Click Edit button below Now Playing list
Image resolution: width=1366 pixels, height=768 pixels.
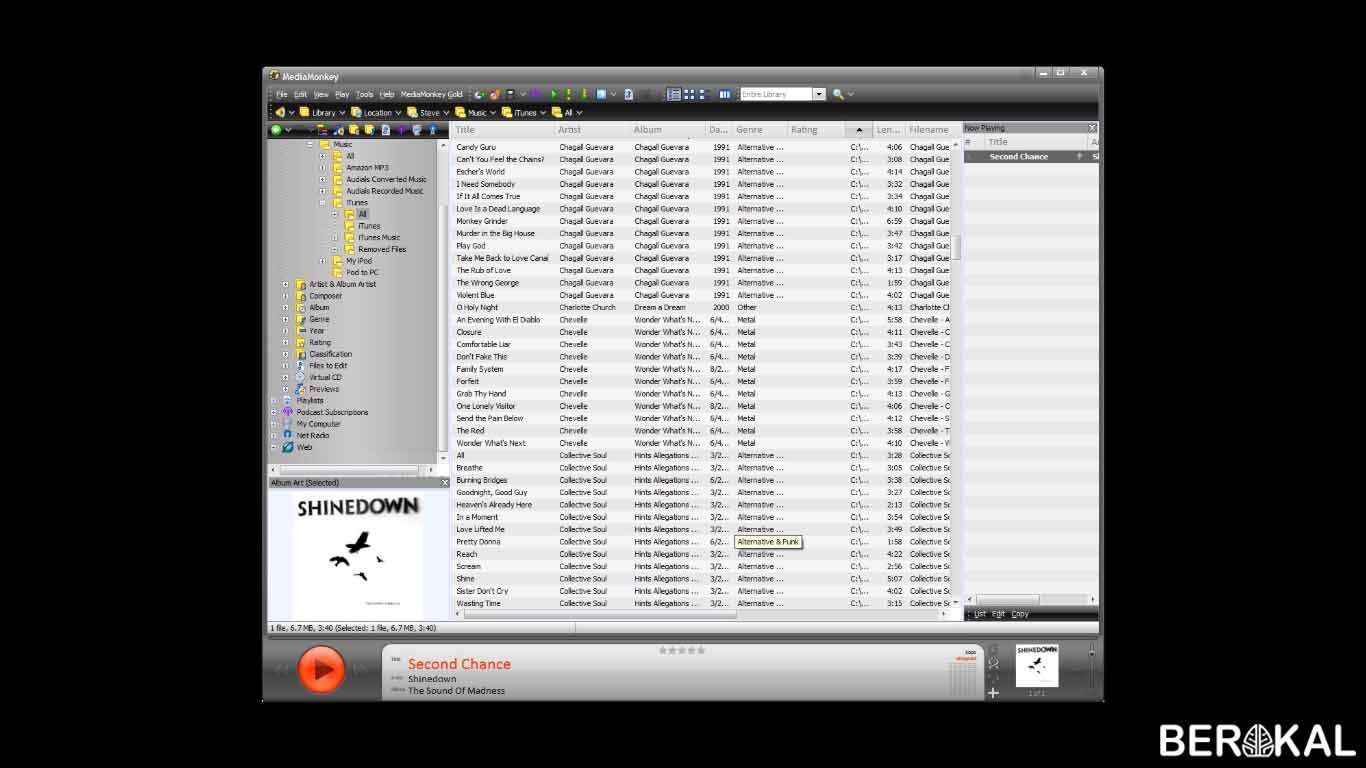[998, 614]
